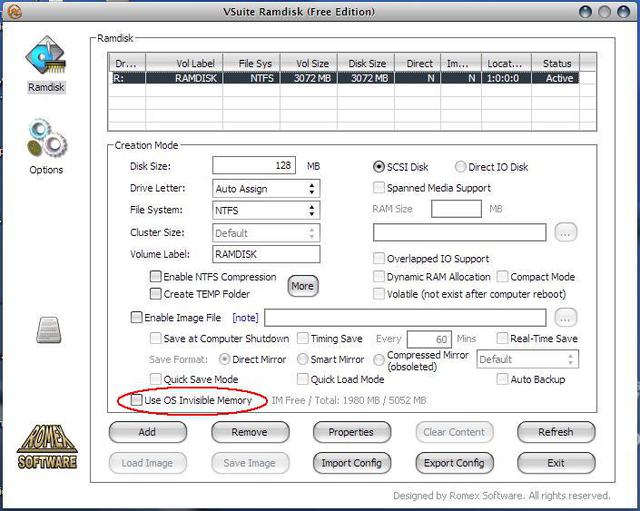Click the Vol Label column header
This screenshot has height=511, width=640.
point(184,63)
